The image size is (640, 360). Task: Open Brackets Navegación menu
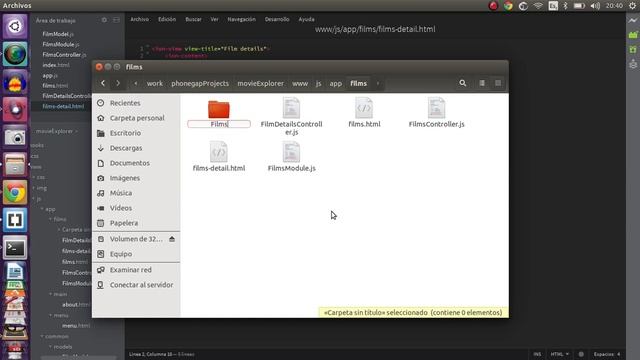pos(242,19)
